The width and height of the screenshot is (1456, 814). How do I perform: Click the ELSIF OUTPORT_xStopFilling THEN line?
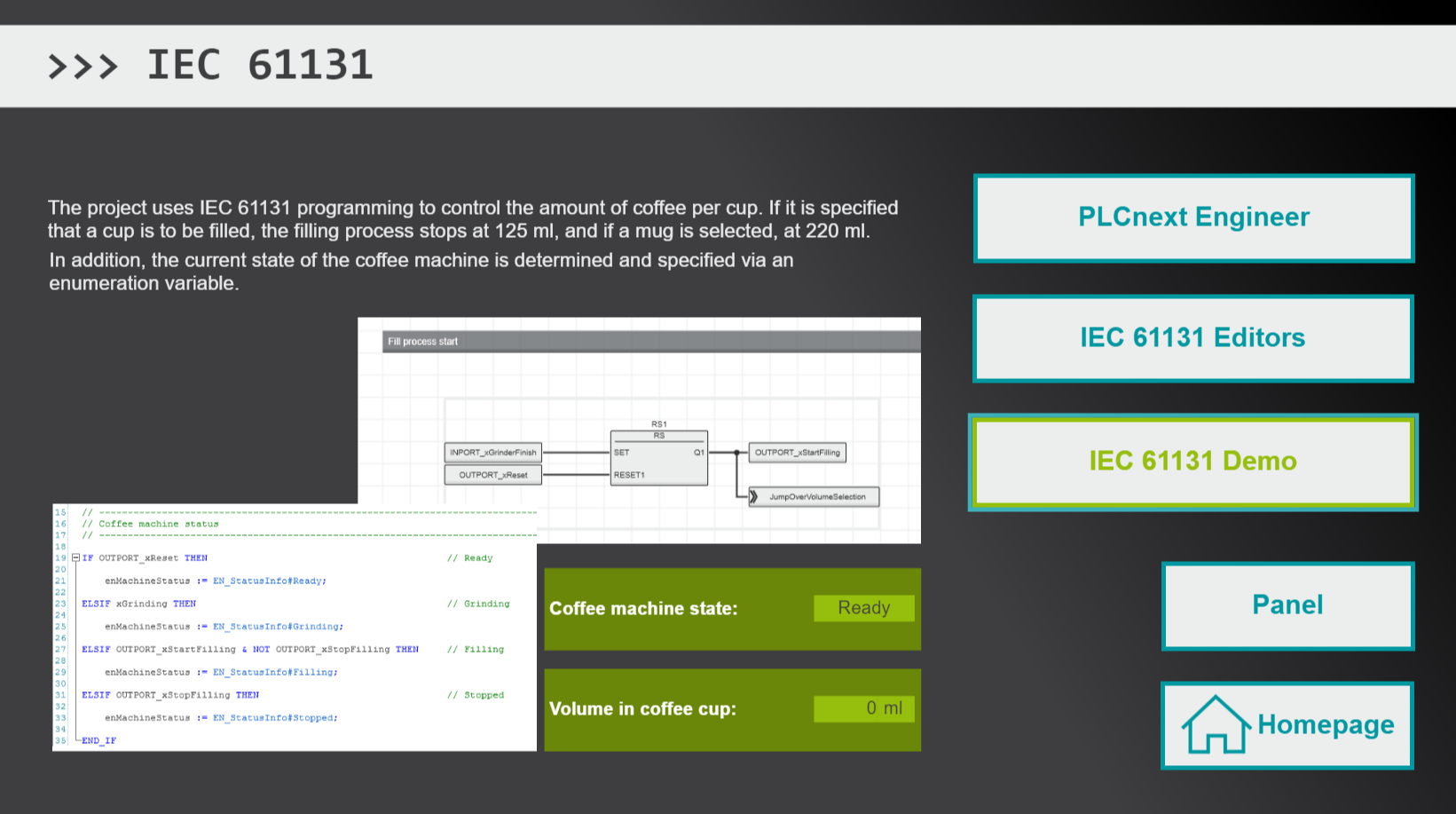(x=170, y=696)
